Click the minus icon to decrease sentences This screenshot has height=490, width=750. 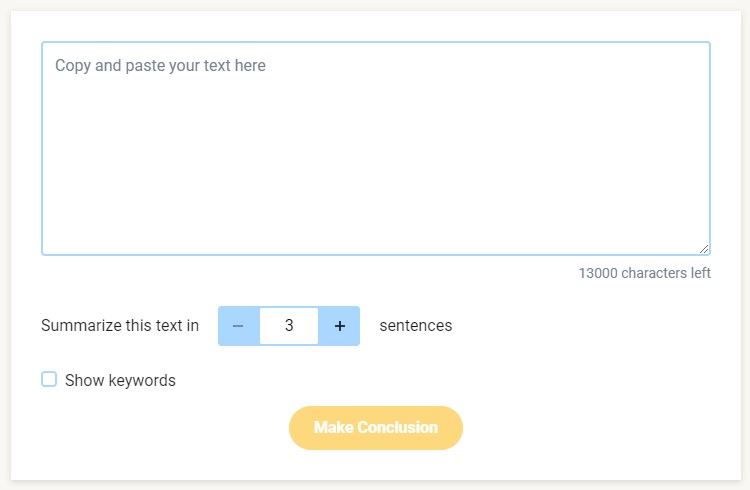238,326
